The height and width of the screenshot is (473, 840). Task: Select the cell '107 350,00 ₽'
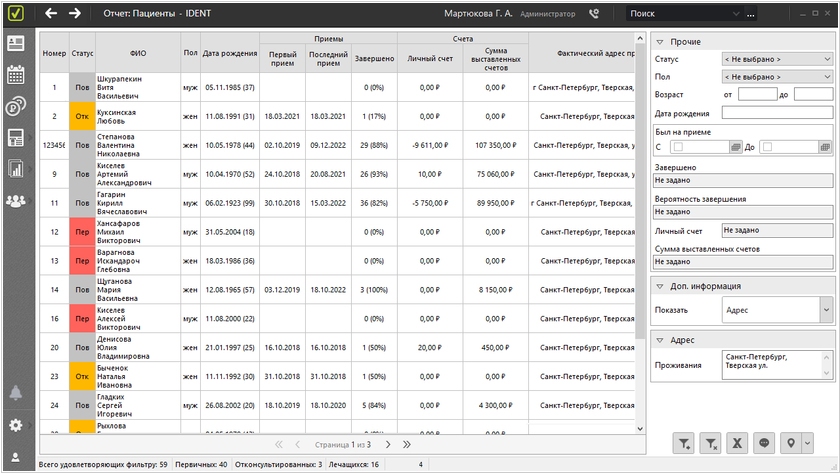pos(496,145)
